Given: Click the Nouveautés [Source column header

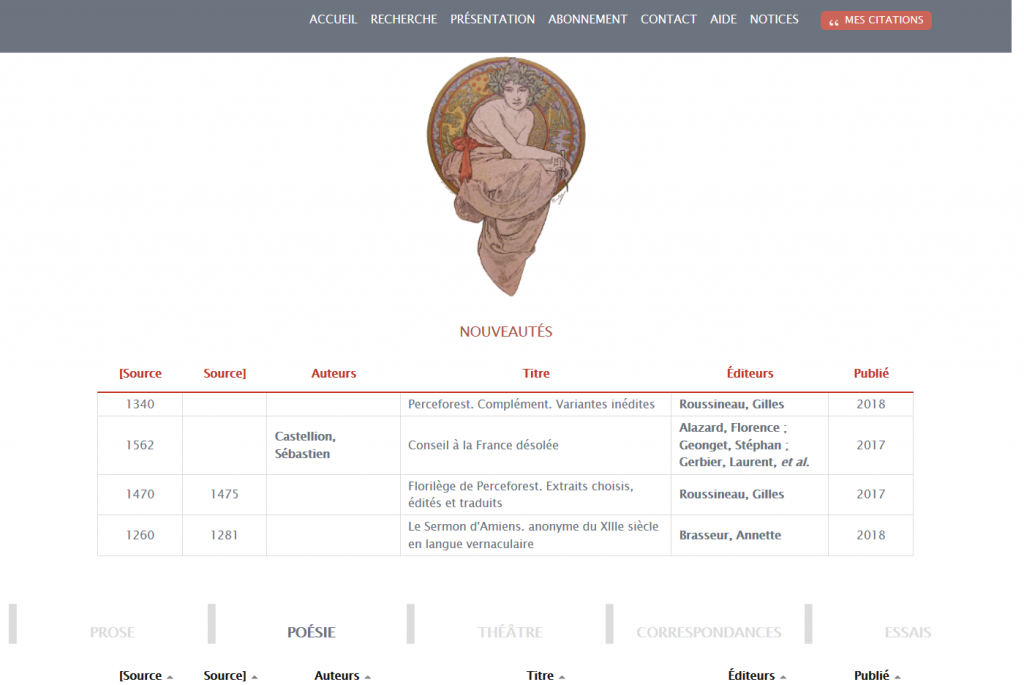Looking at the screenshot, I should 140,374.
